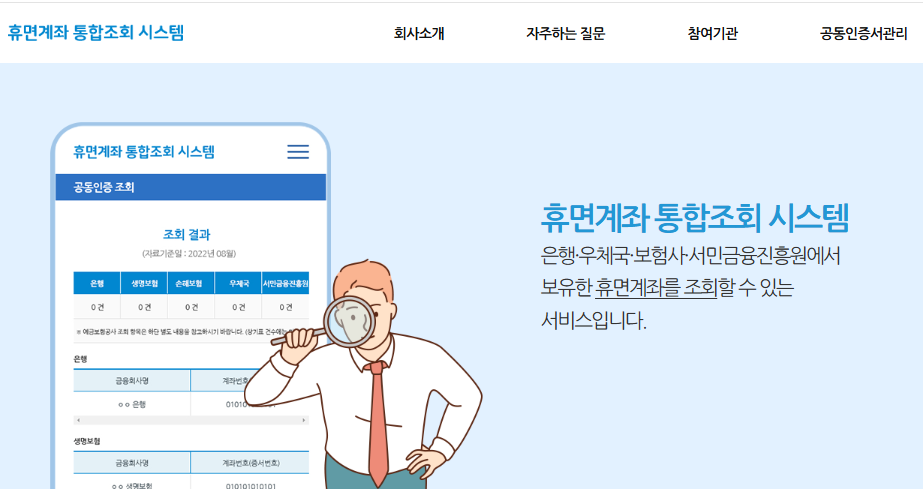Image resolution: width=923 pixels, height=489 pixels.
Task: Open the 회사소개 menu
Action: (419, 33)
